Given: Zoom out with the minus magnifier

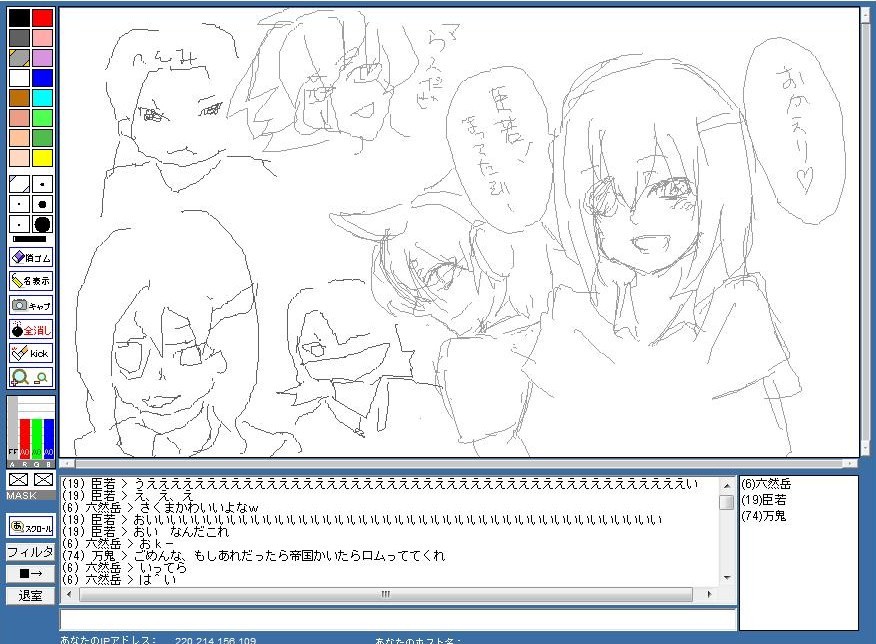Looking at the screenshot, I should click(x=41, y=378).
